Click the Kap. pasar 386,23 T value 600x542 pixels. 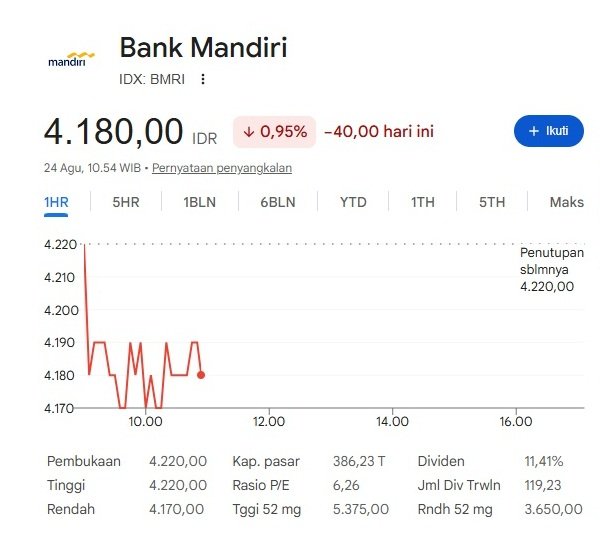359,461
